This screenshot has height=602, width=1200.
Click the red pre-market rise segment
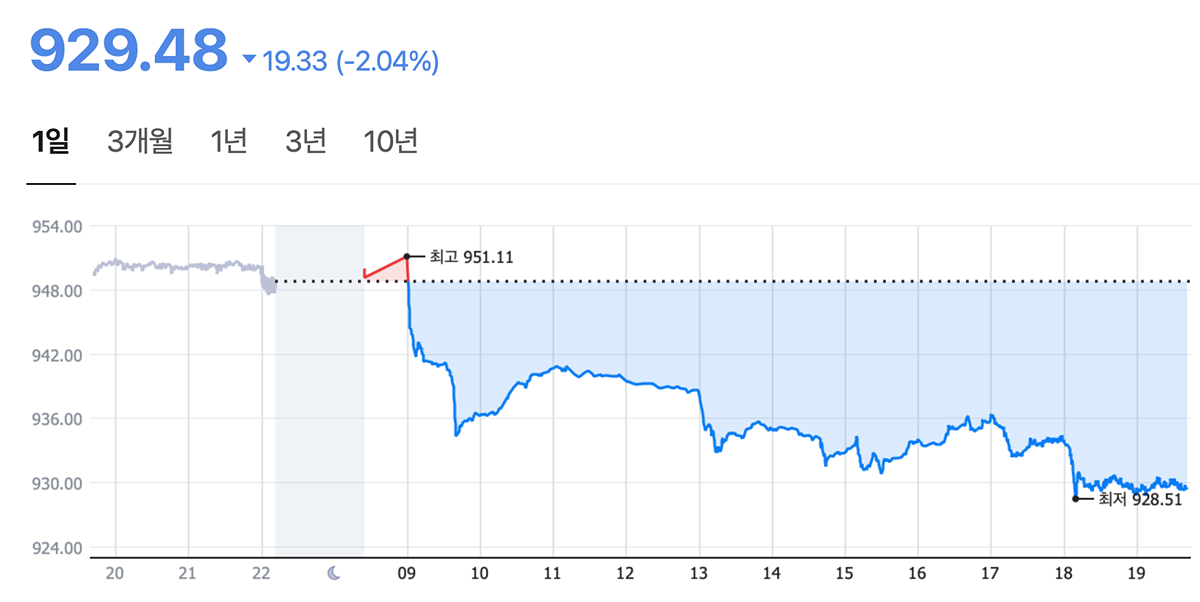point(386,268)
